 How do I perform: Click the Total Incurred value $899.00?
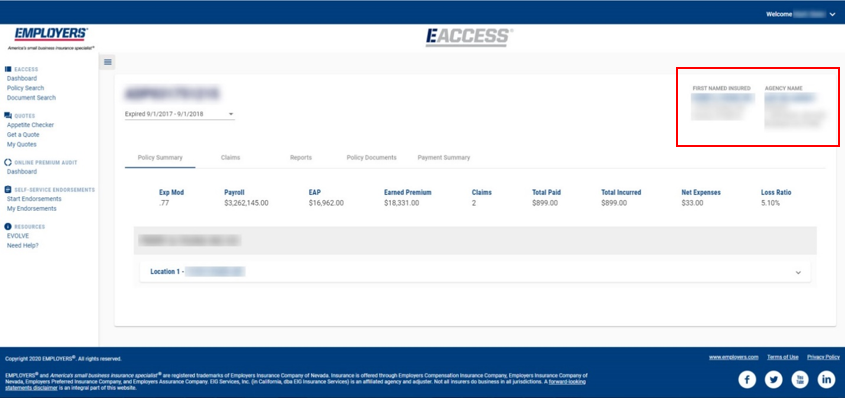click(x=614, y=203)
